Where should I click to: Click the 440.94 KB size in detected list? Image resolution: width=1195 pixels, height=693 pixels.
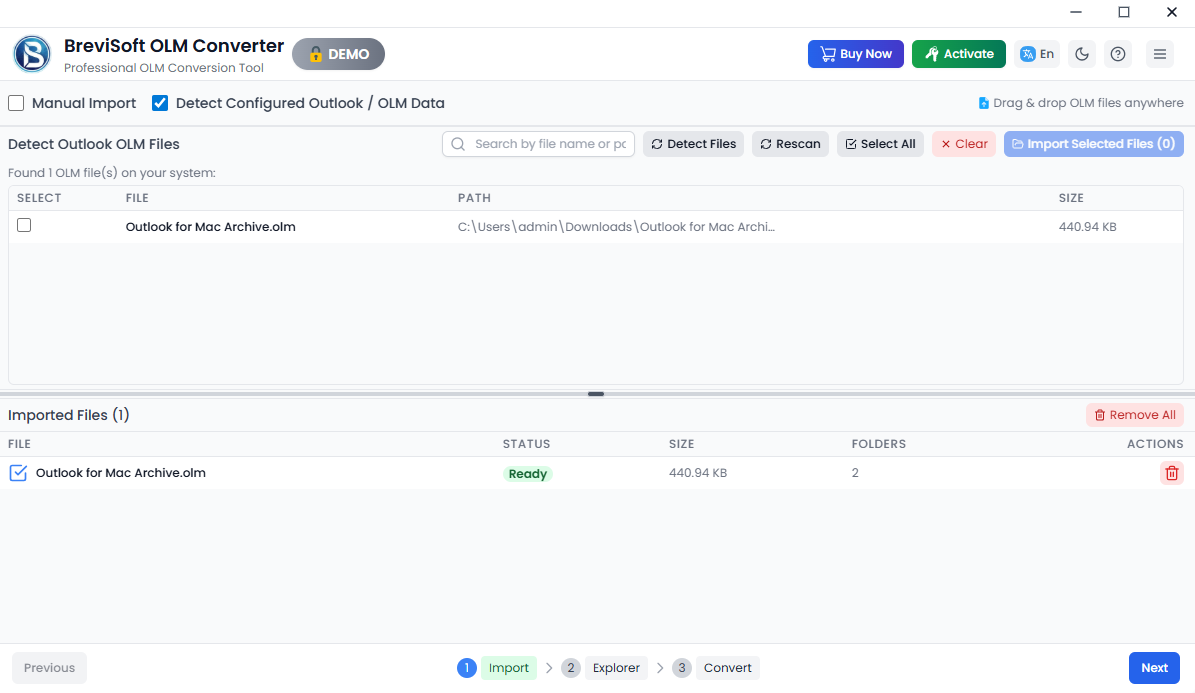1088,226
